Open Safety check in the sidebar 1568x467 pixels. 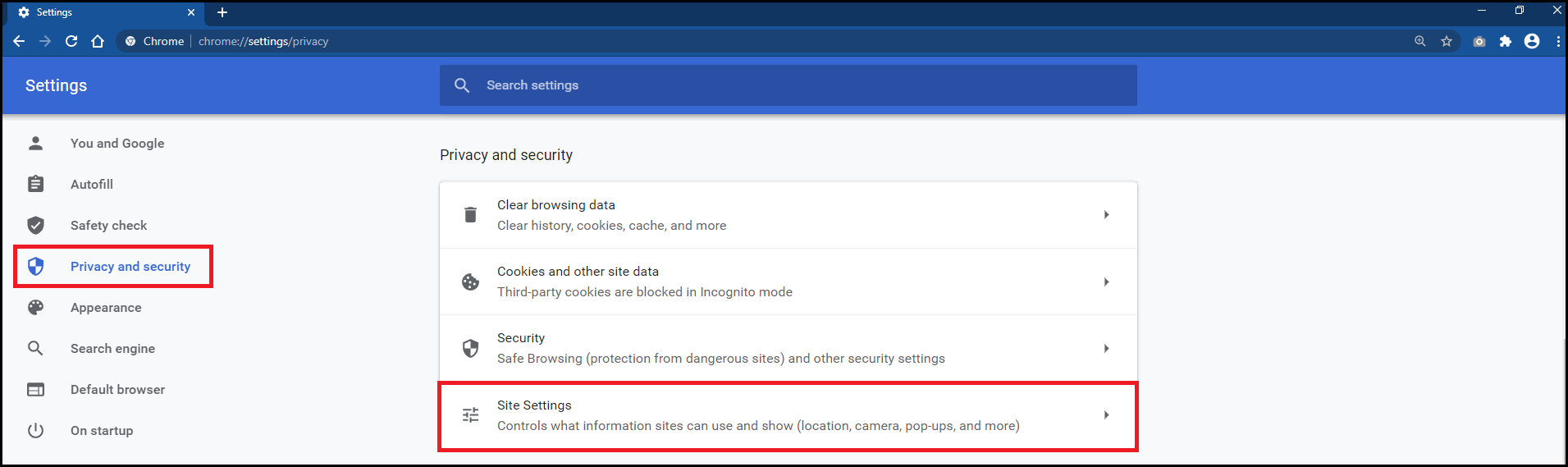pyautogui.click(x=108, y=226)
